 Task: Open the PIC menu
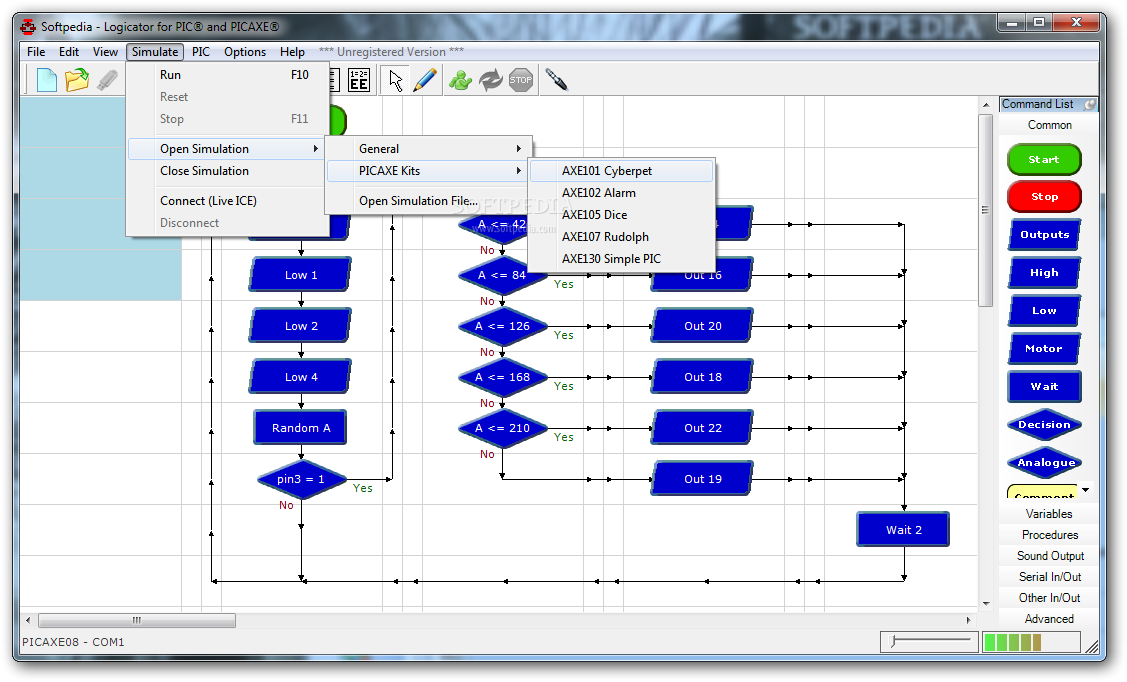click(x=201, y=52)
